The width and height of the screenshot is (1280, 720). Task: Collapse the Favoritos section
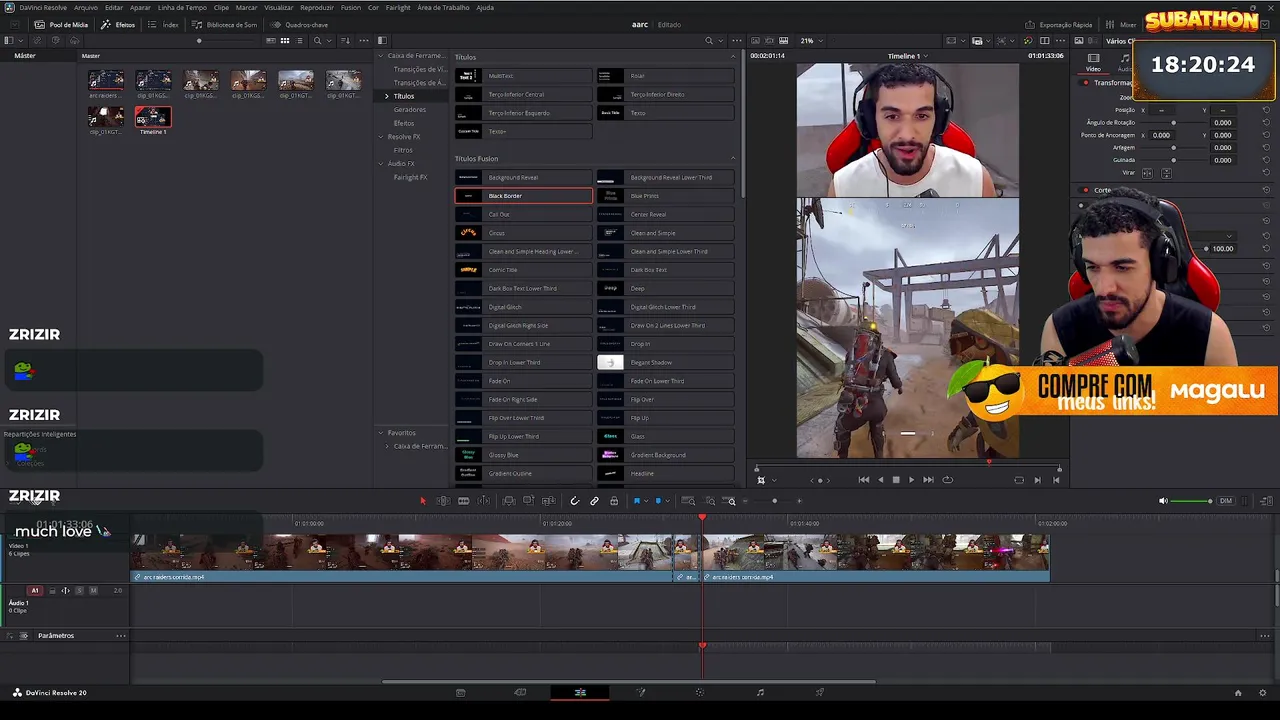pyautogui.click(x=381, y=433)
